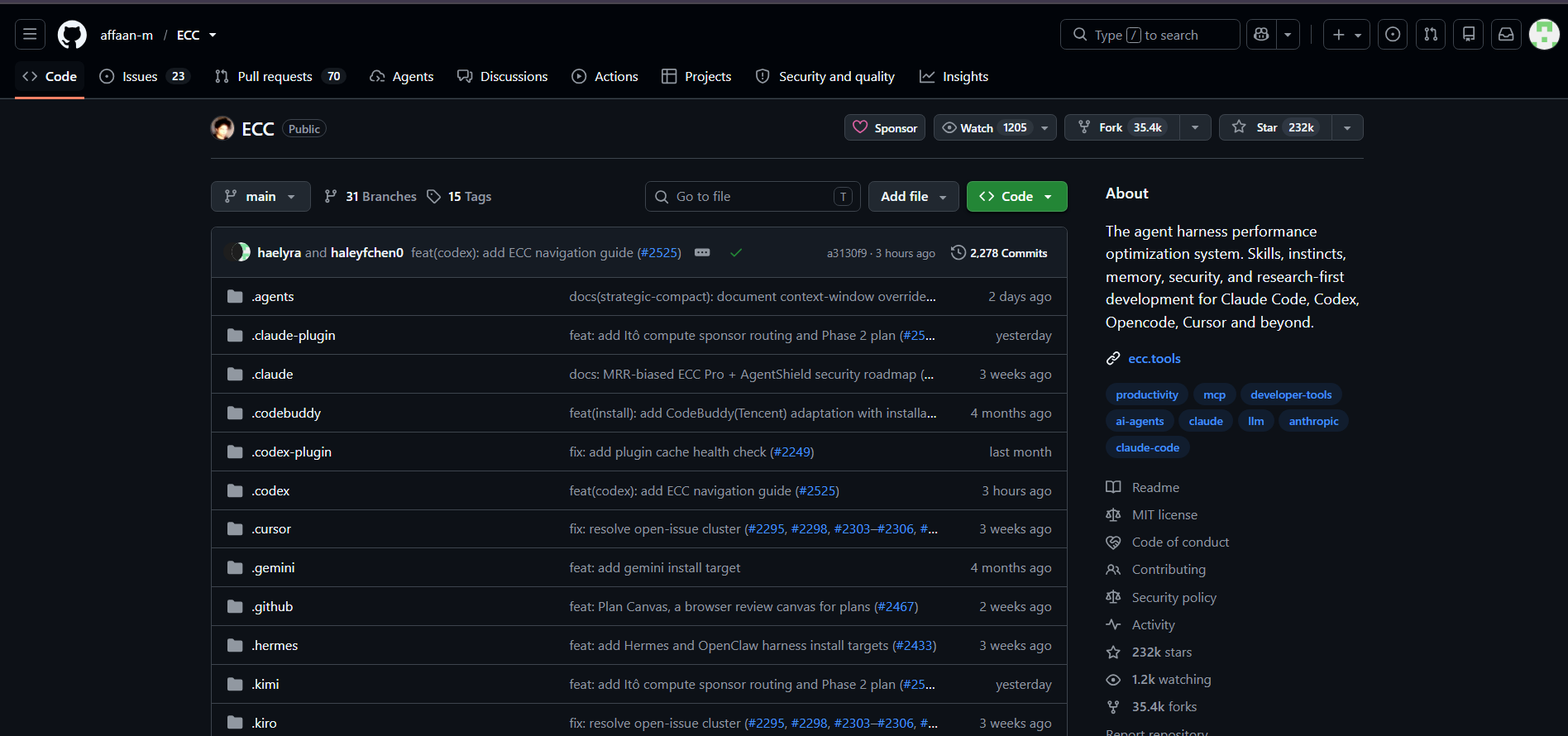Click the GitHub Octocat logo
The image size is (1568, 736).
click(x=72, y=35)
